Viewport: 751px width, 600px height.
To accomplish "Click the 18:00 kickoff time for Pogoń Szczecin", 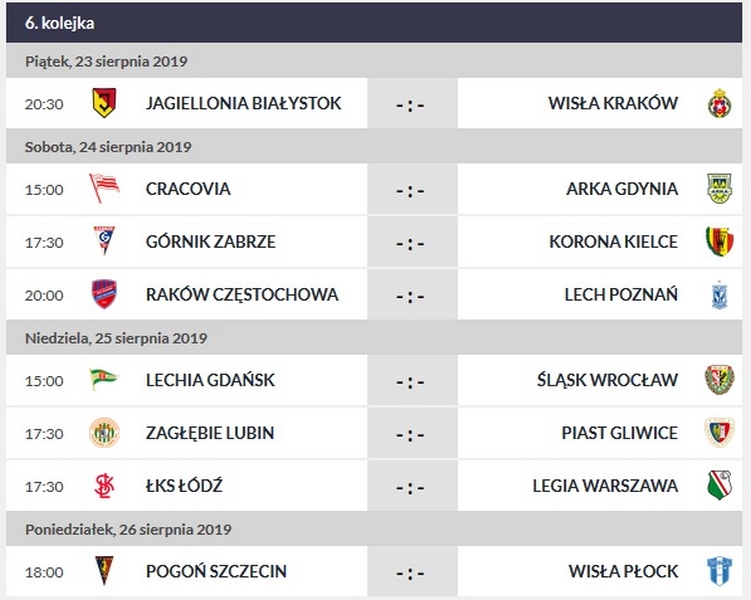I will pos(44,572).
